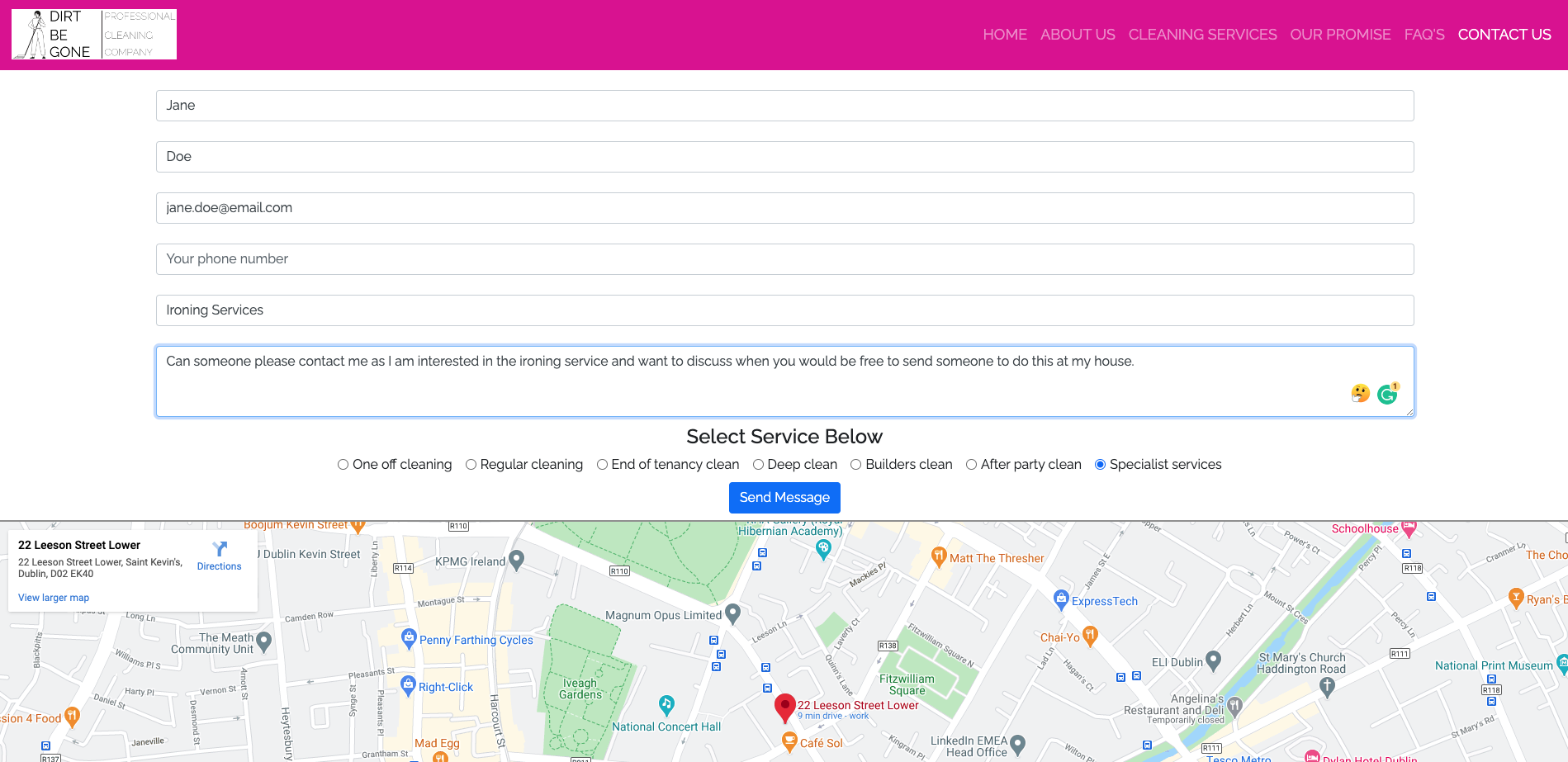Click the ExpressTech shop marker

point(1062,600)
